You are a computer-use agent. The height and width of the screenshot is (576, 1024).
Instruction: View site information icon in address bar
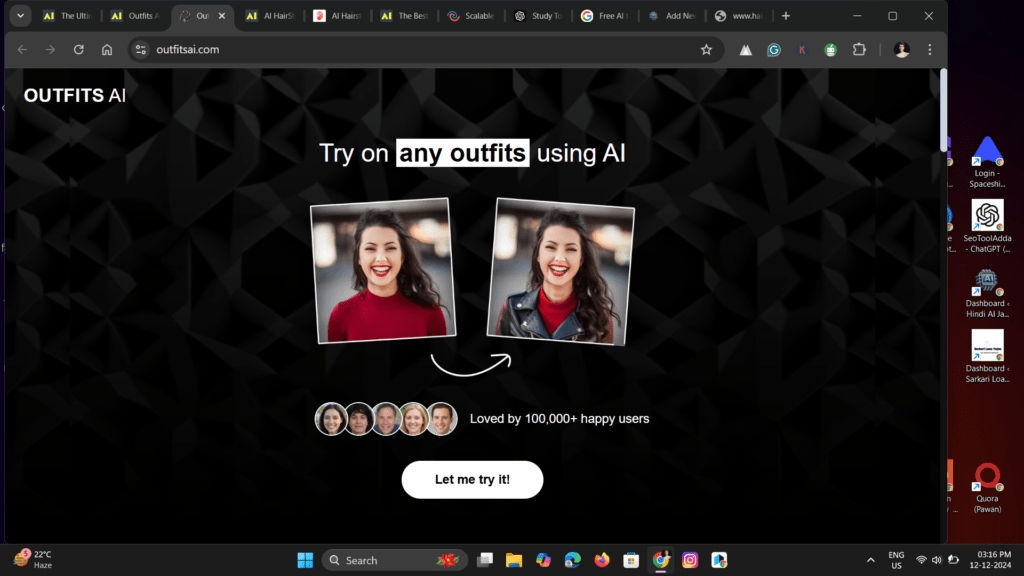[140, 50]
